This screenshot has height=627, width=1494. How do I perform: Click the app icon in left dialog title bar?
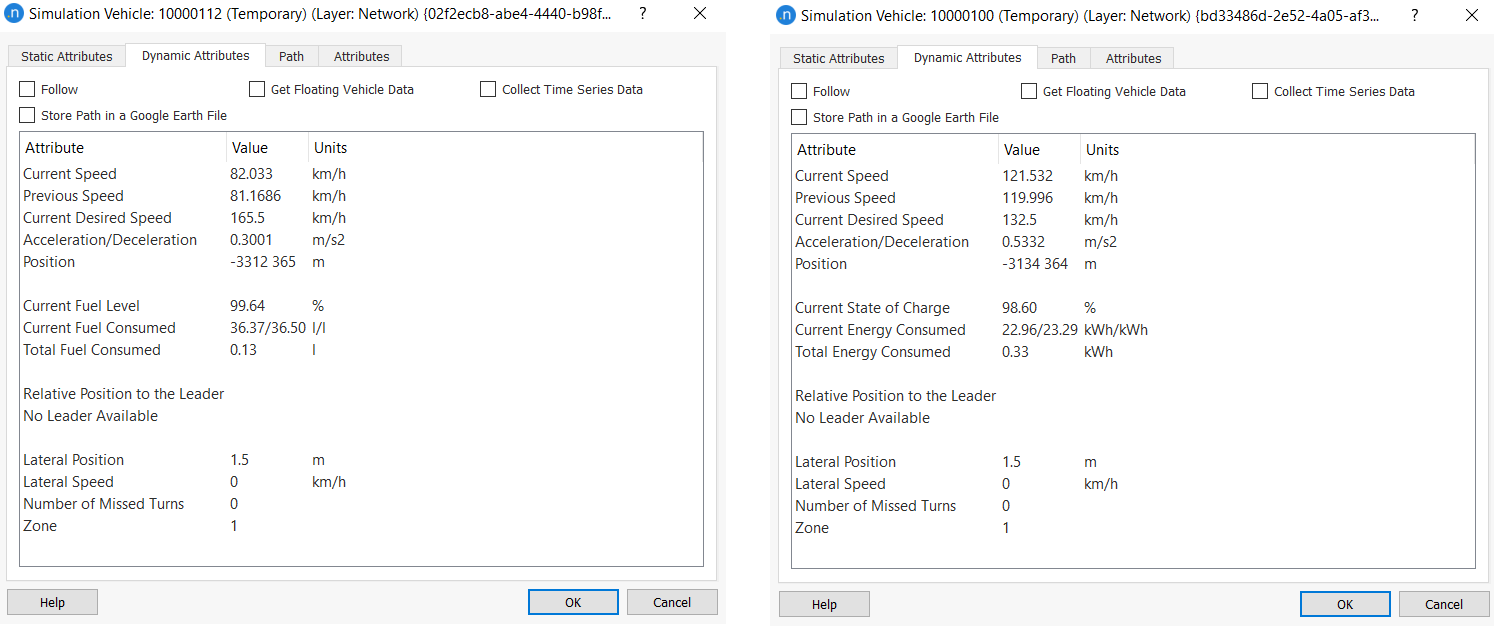14,14
